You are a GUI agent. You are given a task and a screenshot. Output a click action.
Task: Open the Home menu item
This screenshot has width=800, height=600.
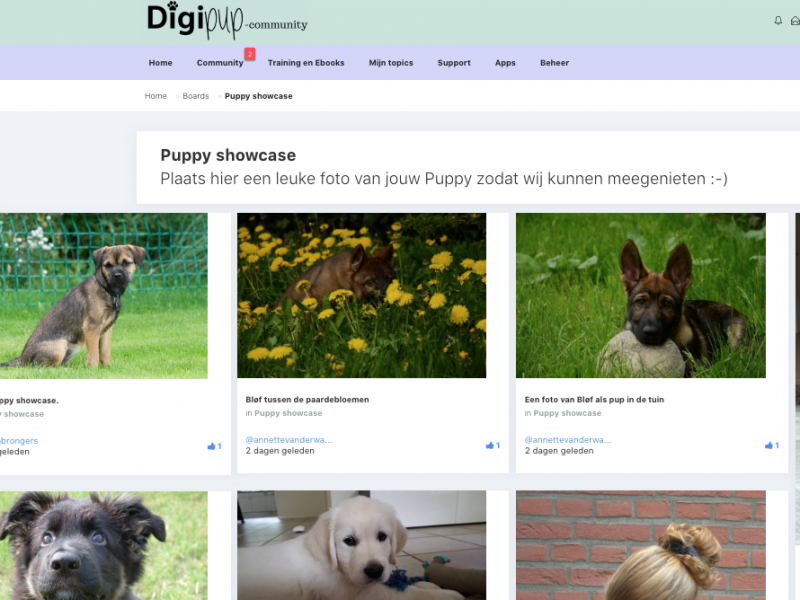(x=160, y=63)
